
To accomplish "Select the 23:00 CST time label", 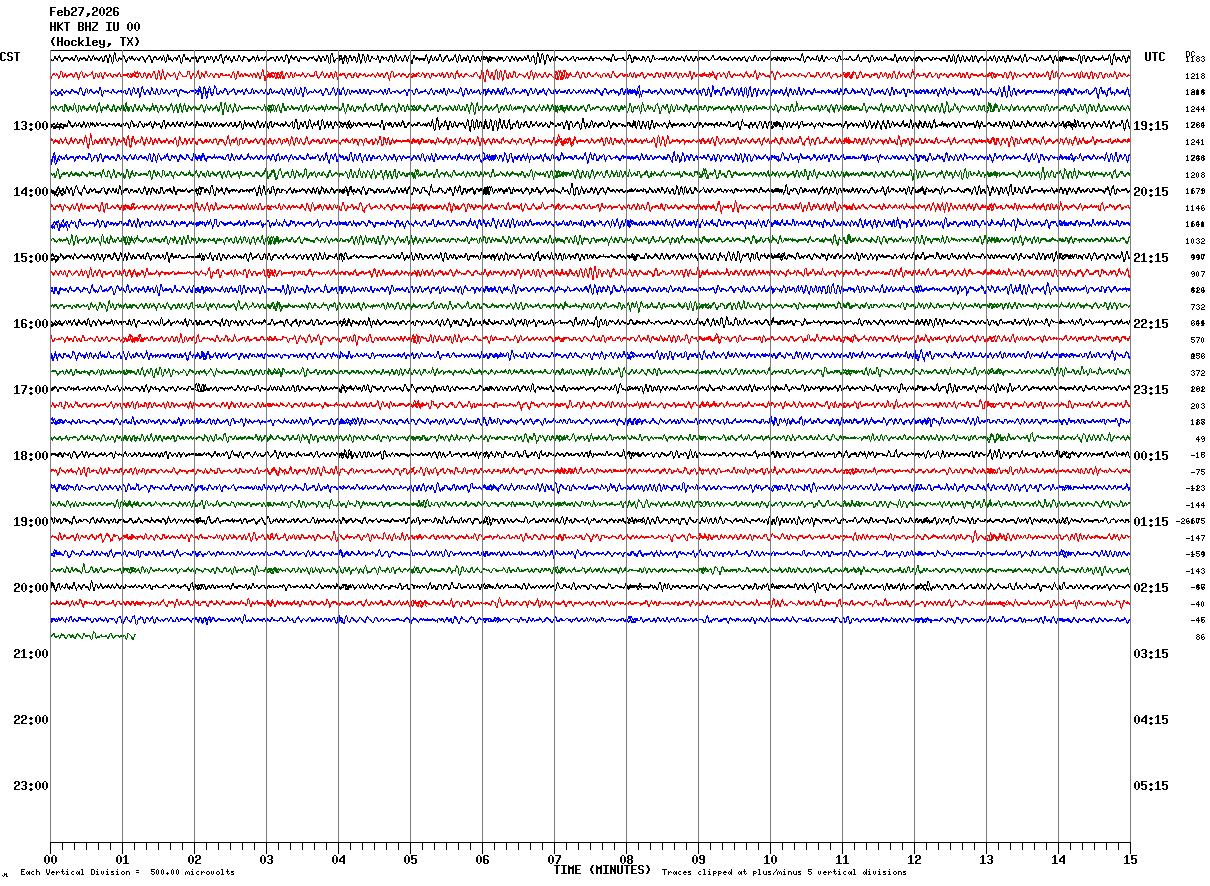I will click(x=31, y=786).
